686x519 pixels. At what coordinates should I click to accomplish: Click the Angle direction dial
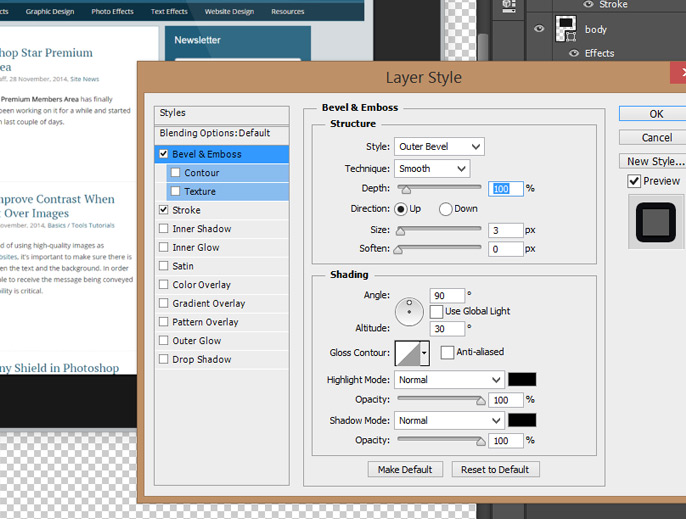point(409,312)
